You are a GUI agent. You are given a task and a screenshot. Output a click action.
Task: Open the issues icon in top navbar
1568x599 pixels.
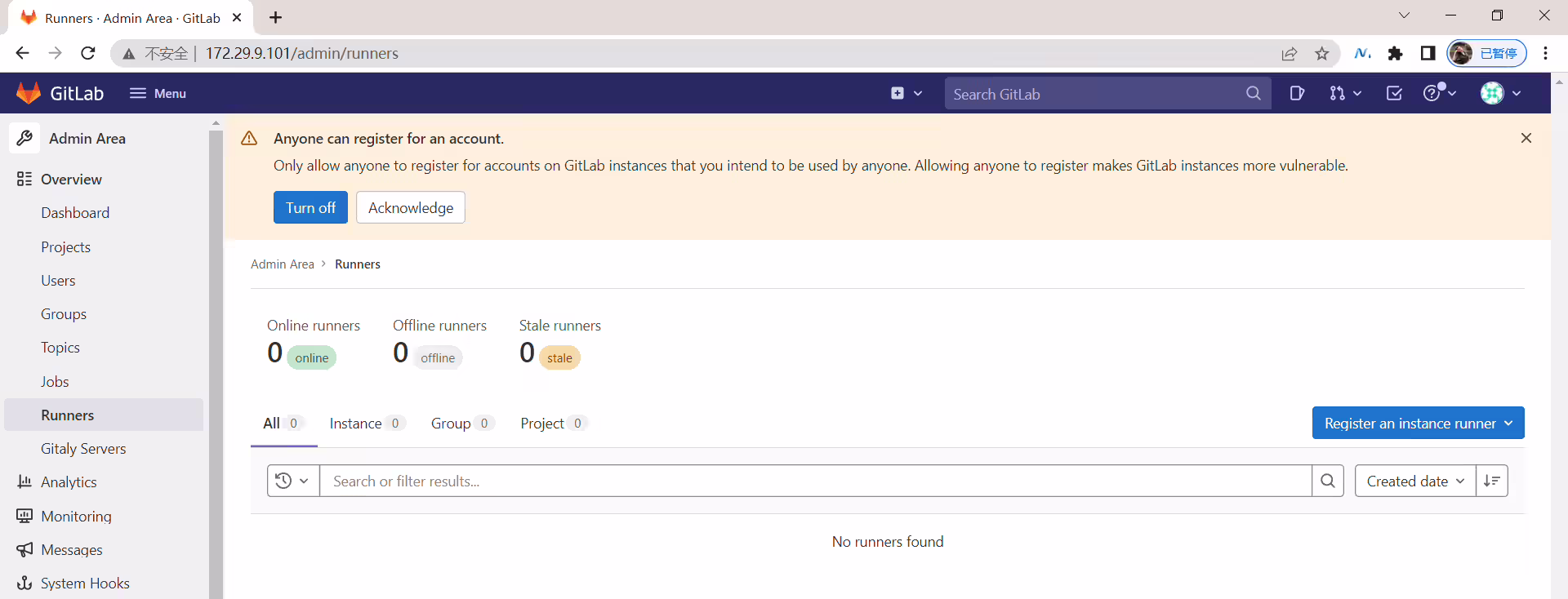[x=1296, y=93]
